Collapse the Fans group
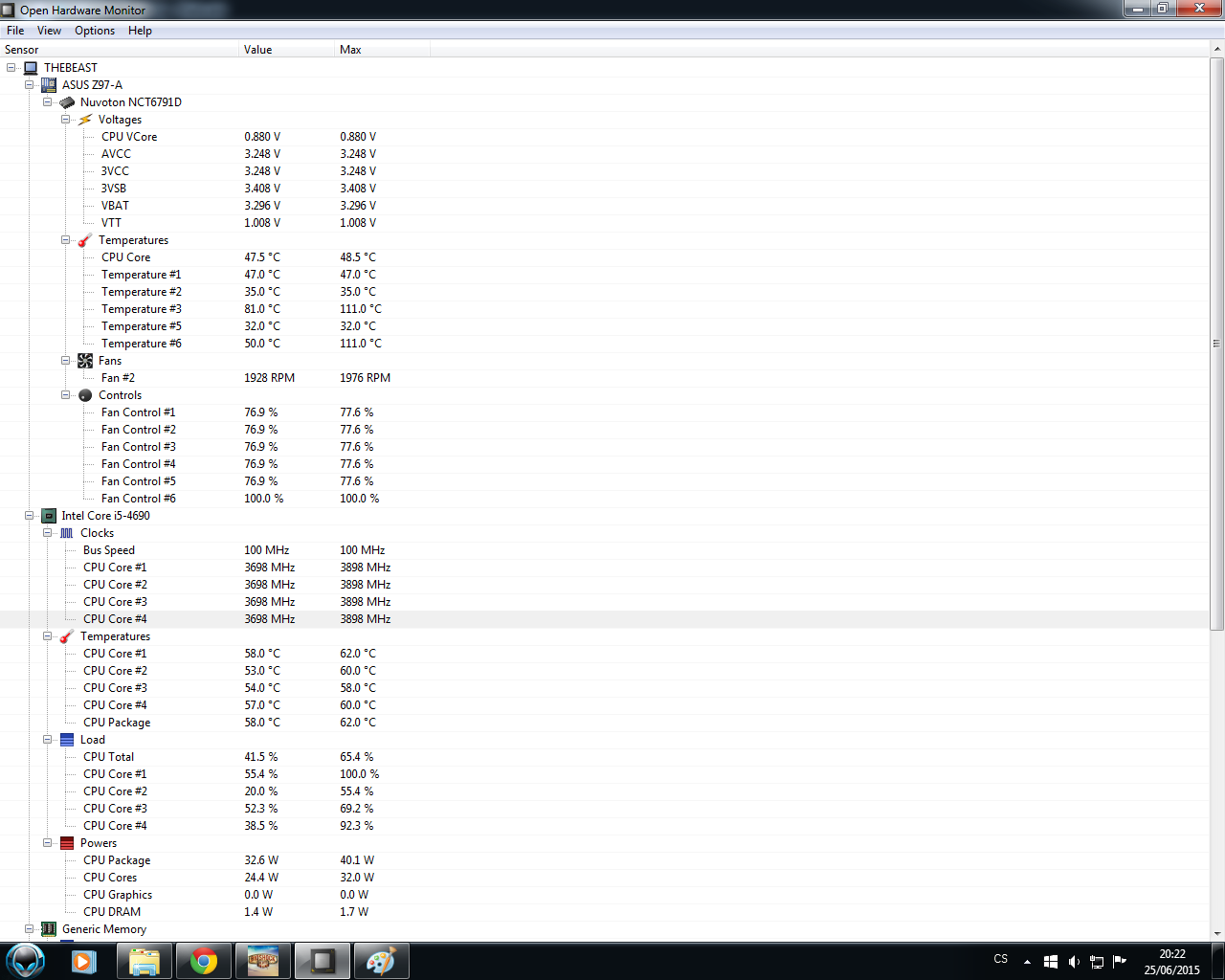This screenshot has height=980, width=1225. [66, 361]
